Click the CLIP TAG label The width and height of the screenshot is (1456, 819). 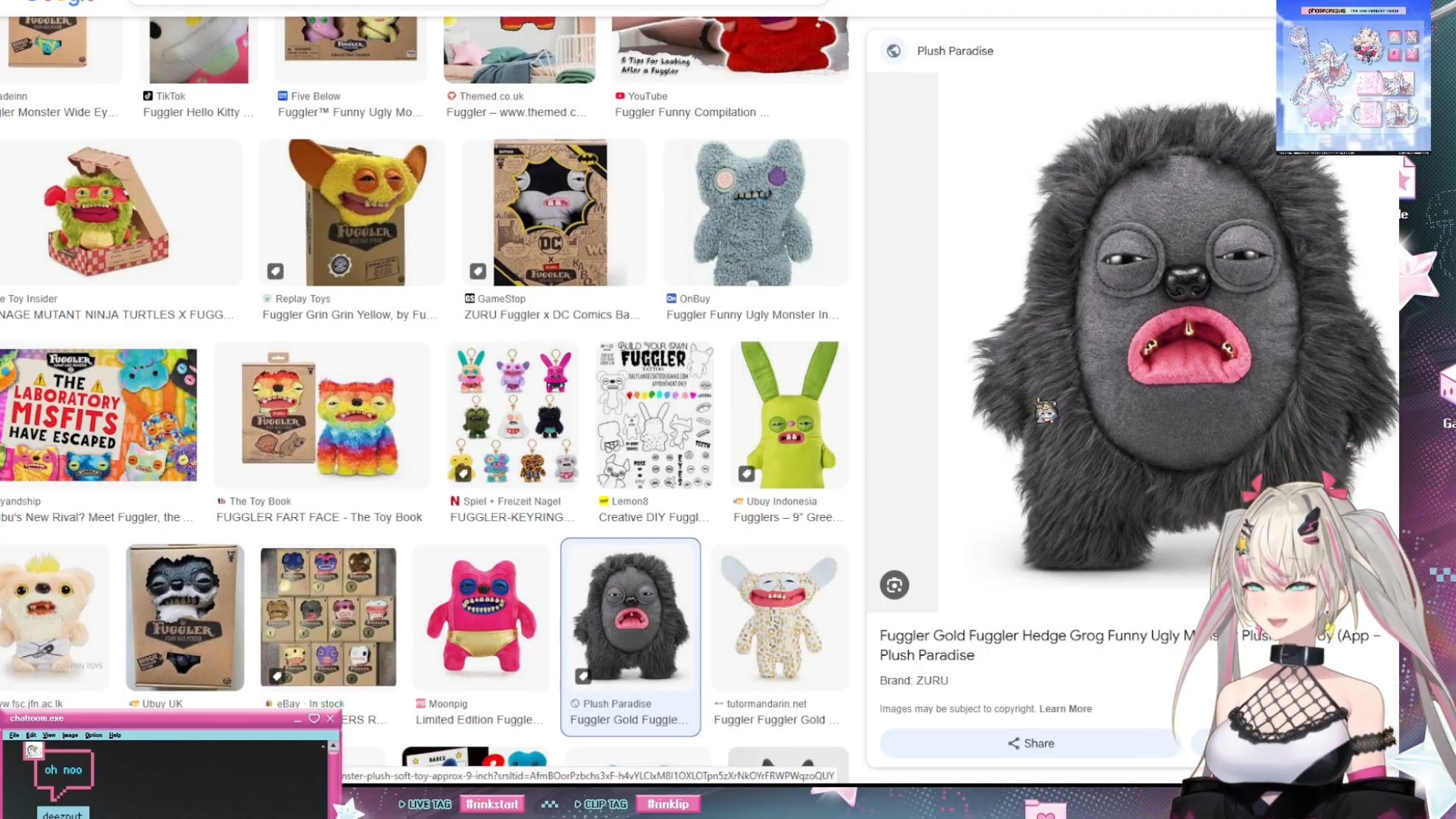pyautogui.click(x=601, y=804)
